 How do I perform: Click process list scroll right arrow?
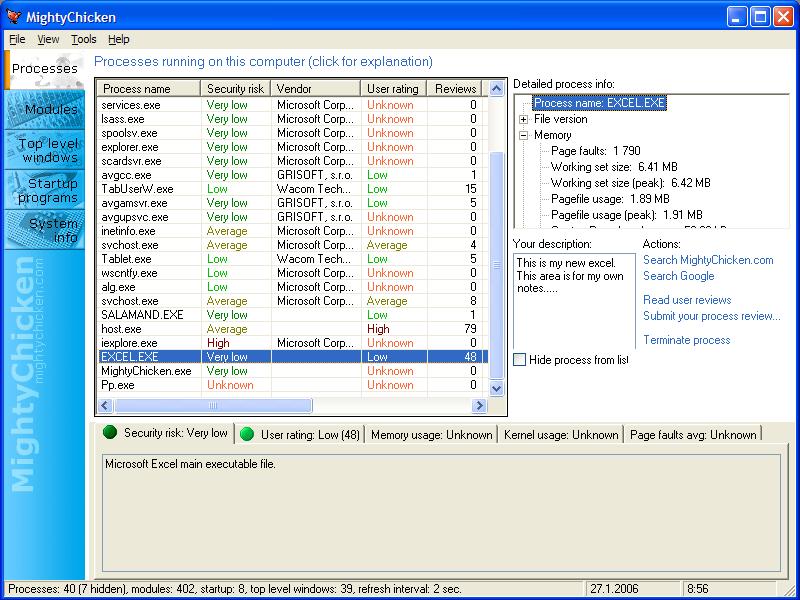click(x=479, y=406)
